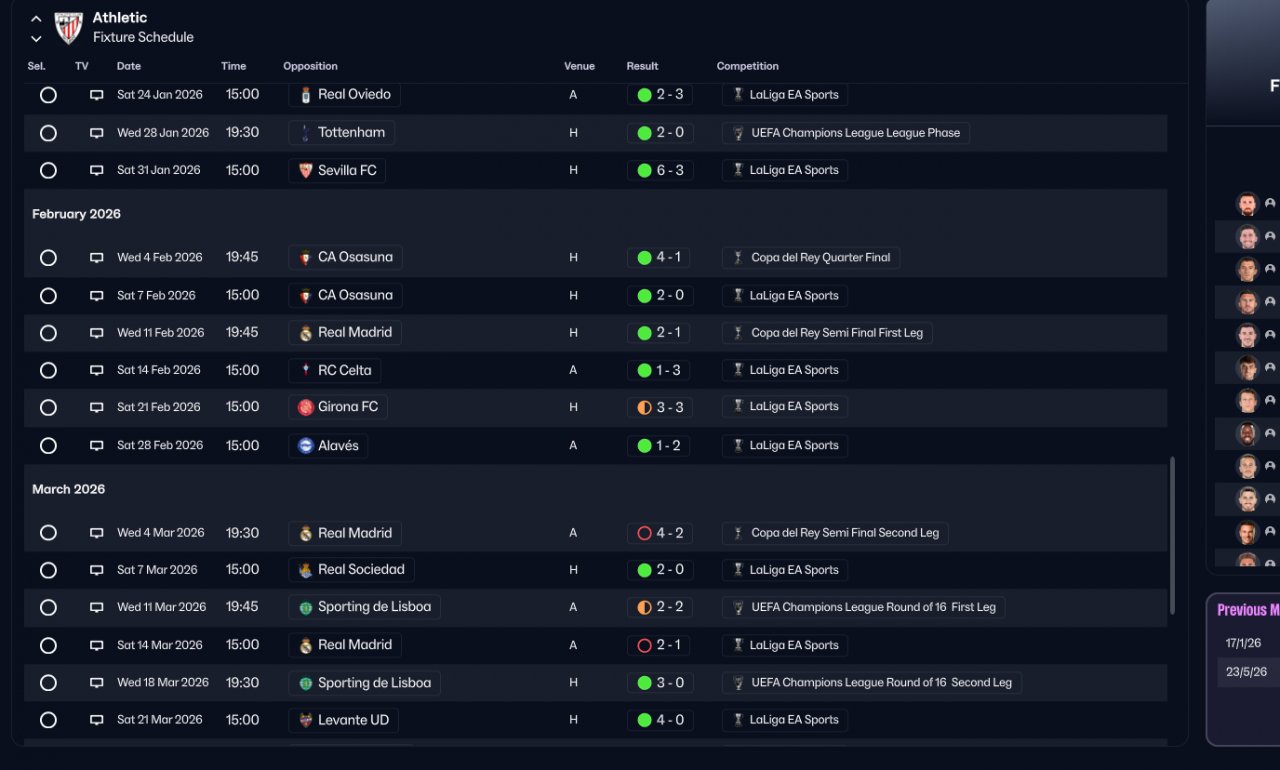Screen dimensions: 1280x770
Task: Click the half-orange draw indicator for Girona FC
Action: click(645, 408)
